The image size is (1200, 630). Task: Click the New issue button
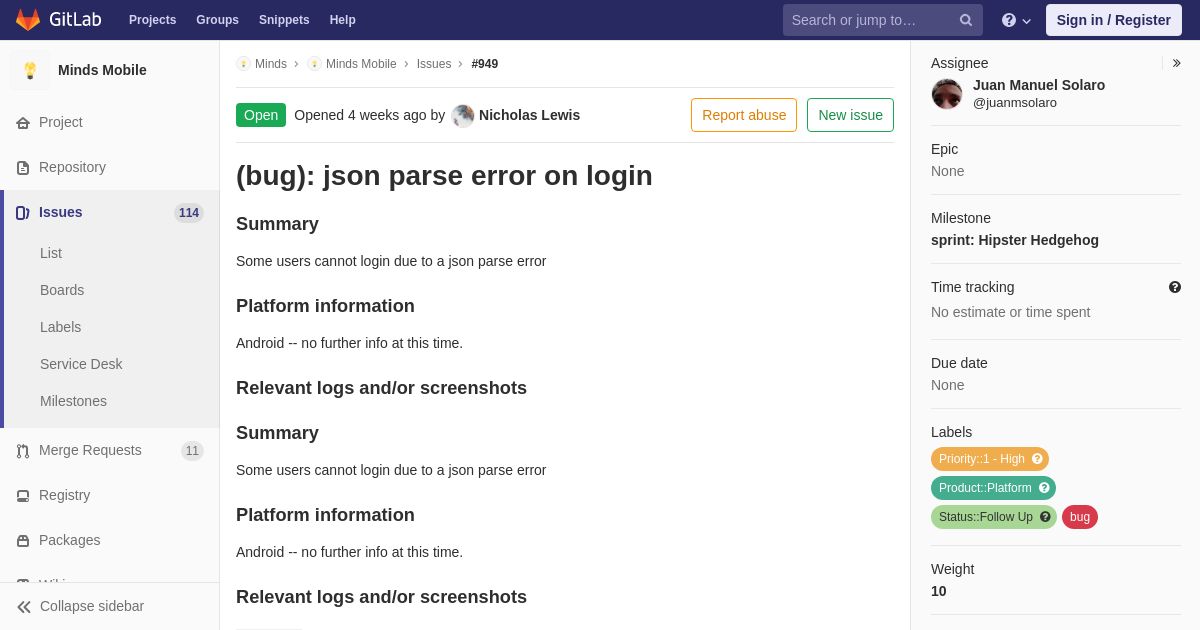[850, 115]
